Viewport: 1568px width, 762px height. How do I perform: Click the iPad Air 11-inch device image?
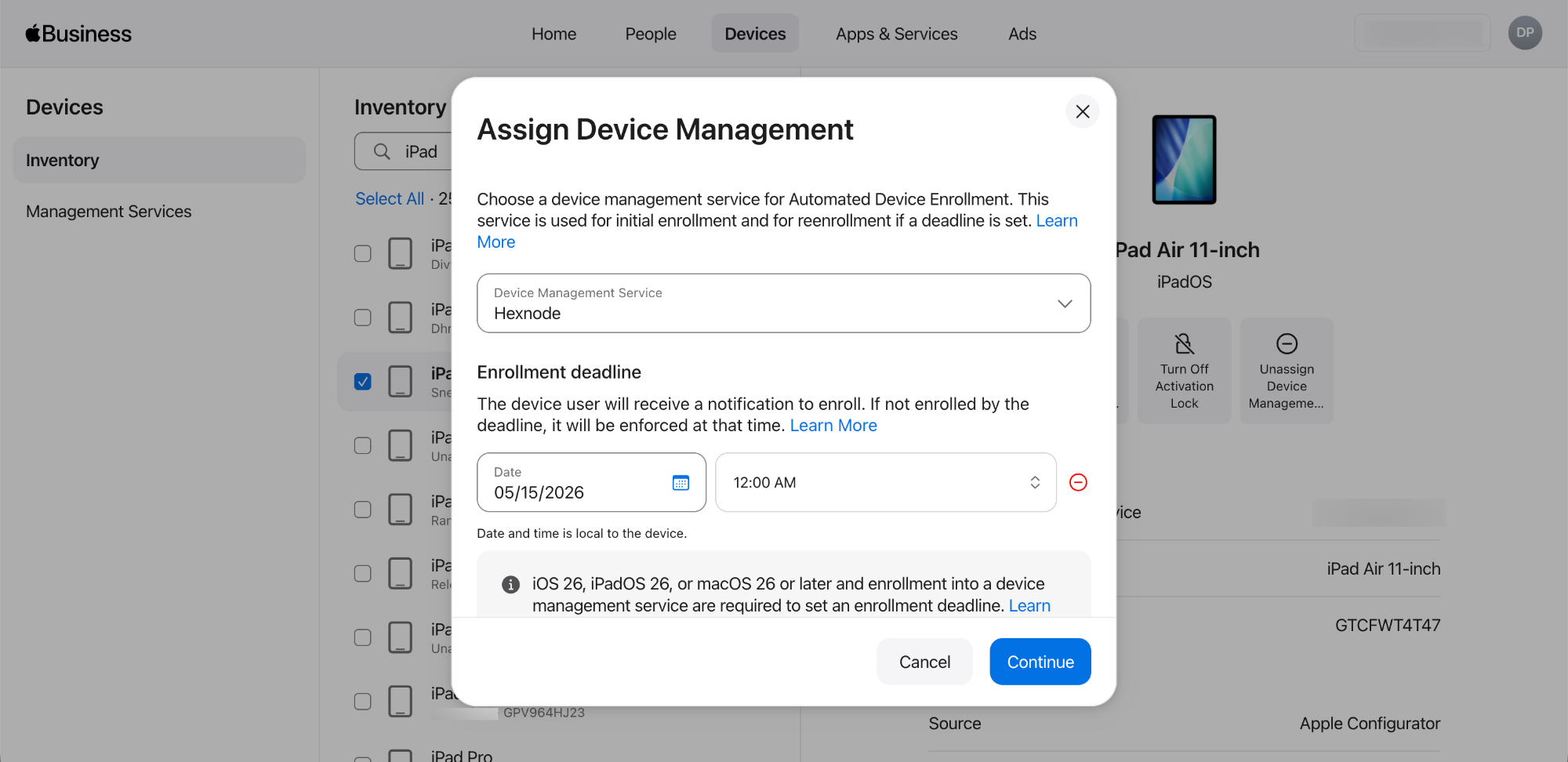click(1184, 160)
